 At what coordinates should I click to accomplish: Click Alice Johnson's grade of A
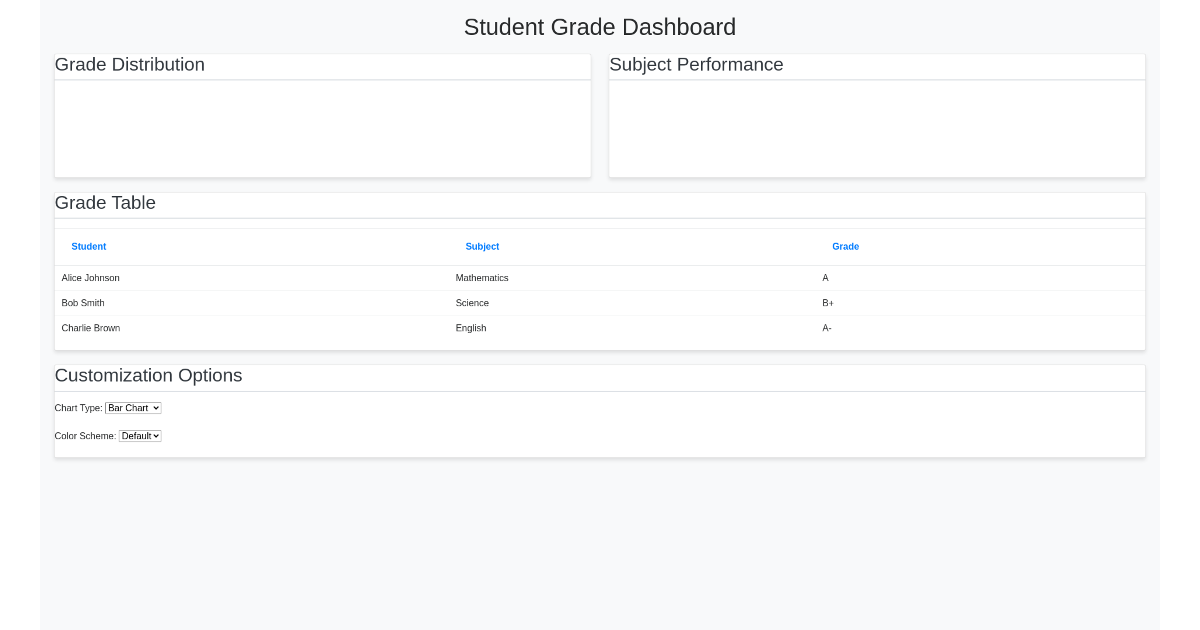click(825, 278)
